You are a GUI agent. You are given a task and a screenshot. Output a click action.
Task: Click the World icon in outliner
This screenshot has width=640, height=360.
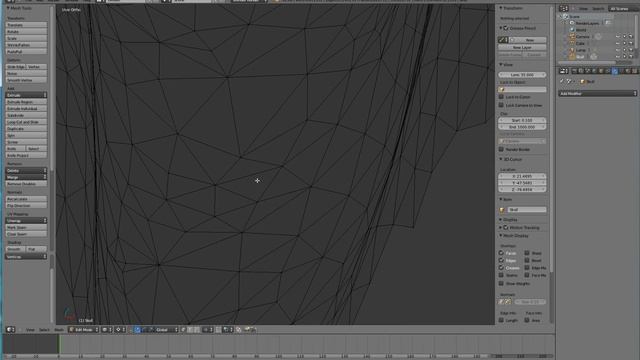point(572,30)
